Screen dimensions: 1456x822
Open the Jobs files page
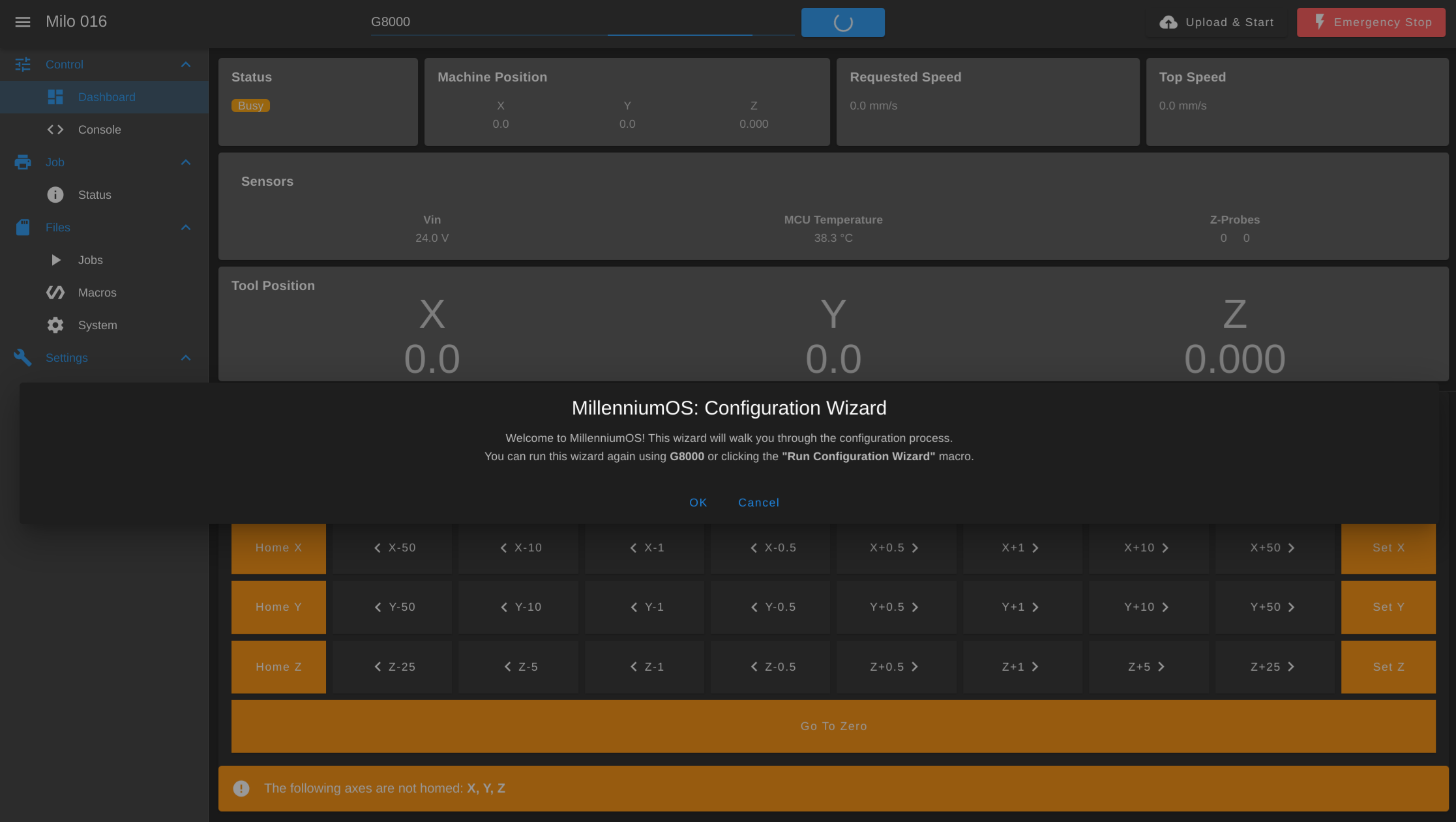(x=104, y=260)
